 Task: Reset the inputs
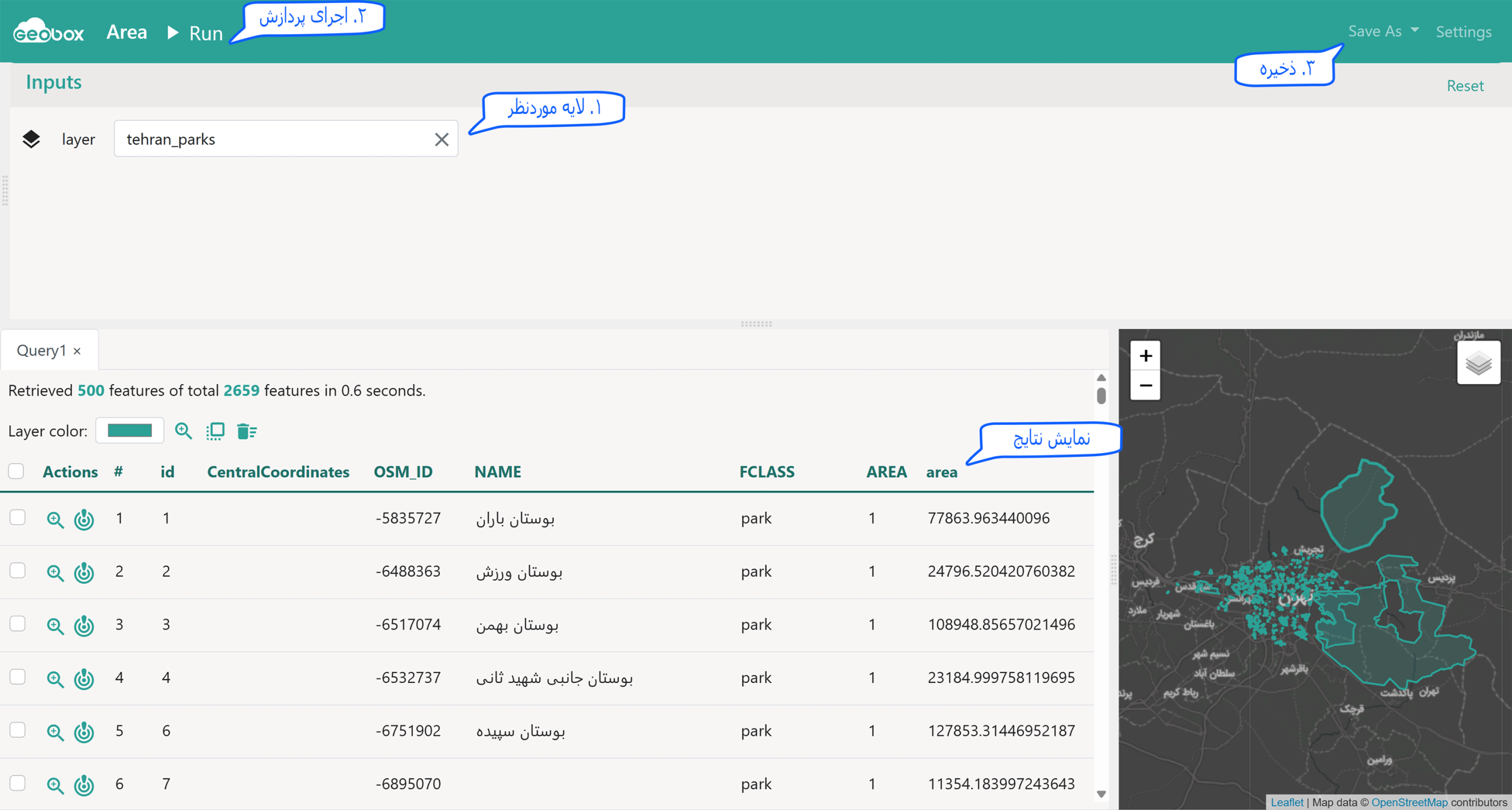coord(1464,86)
